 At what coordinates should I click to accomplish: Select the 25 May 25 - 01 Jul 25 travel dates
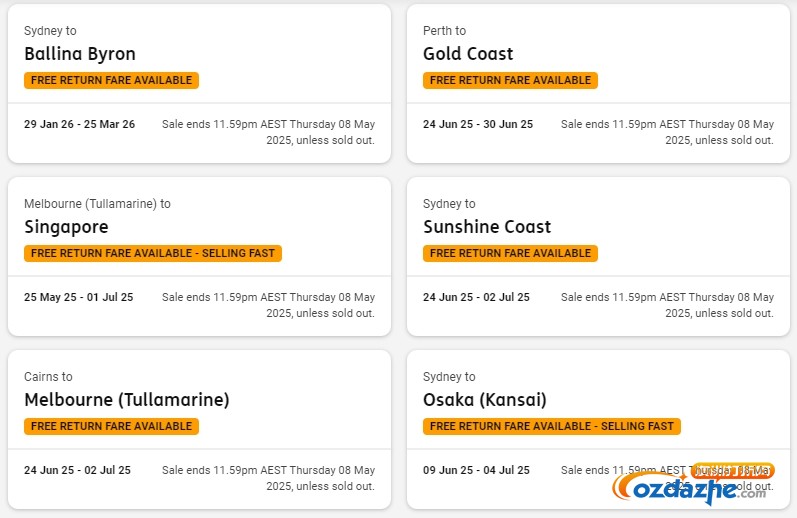point(78,297)
